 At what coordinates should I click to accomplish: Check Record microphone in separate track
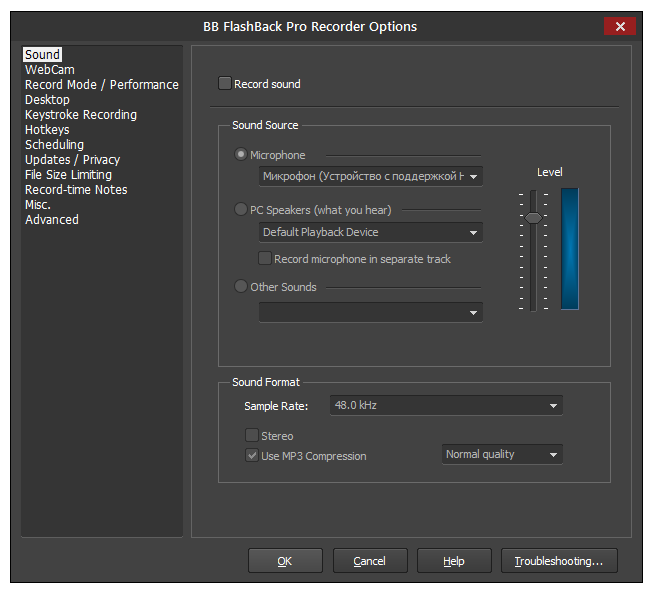[265, 259]
